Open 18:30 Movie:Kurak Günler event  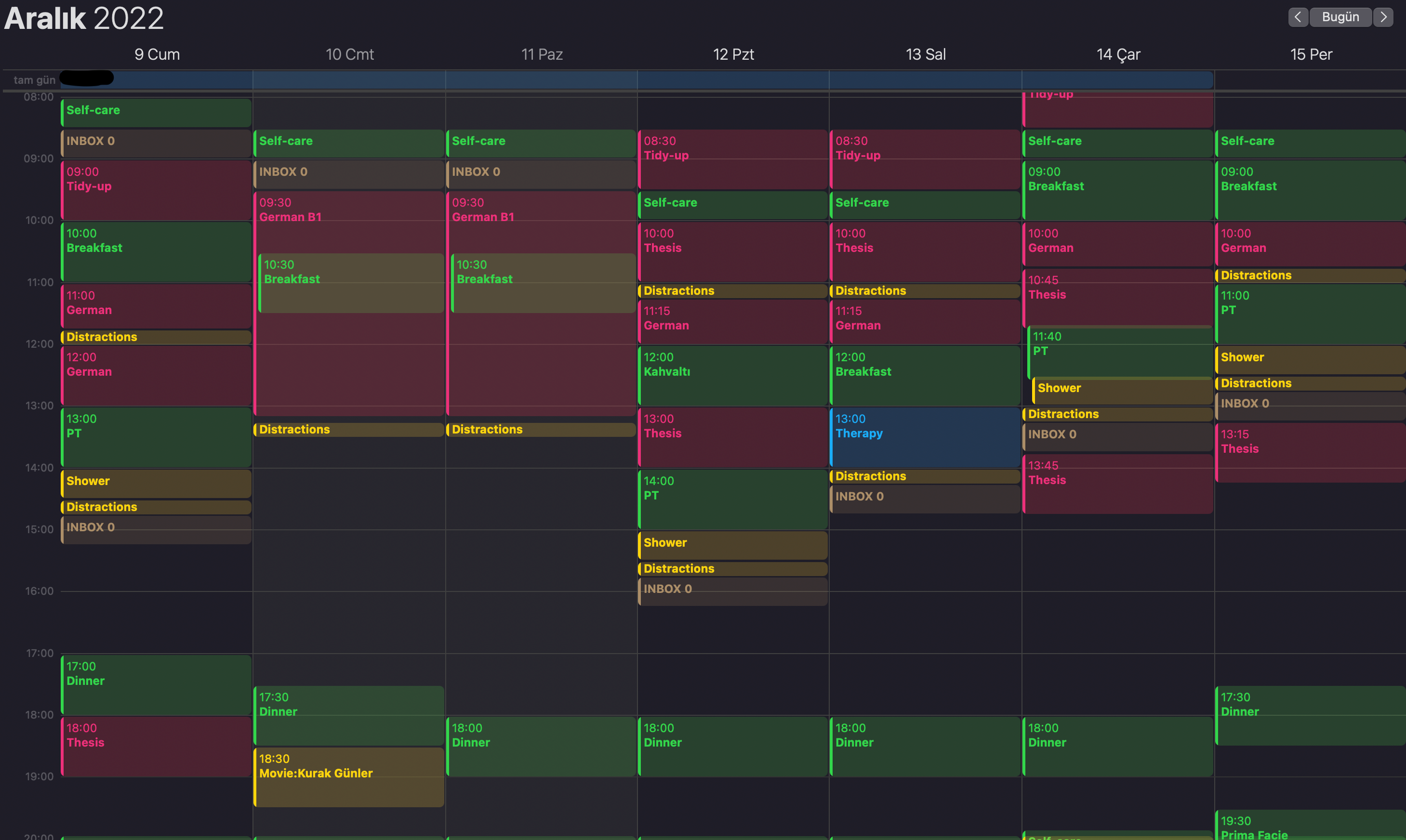(x=349, y=777)
